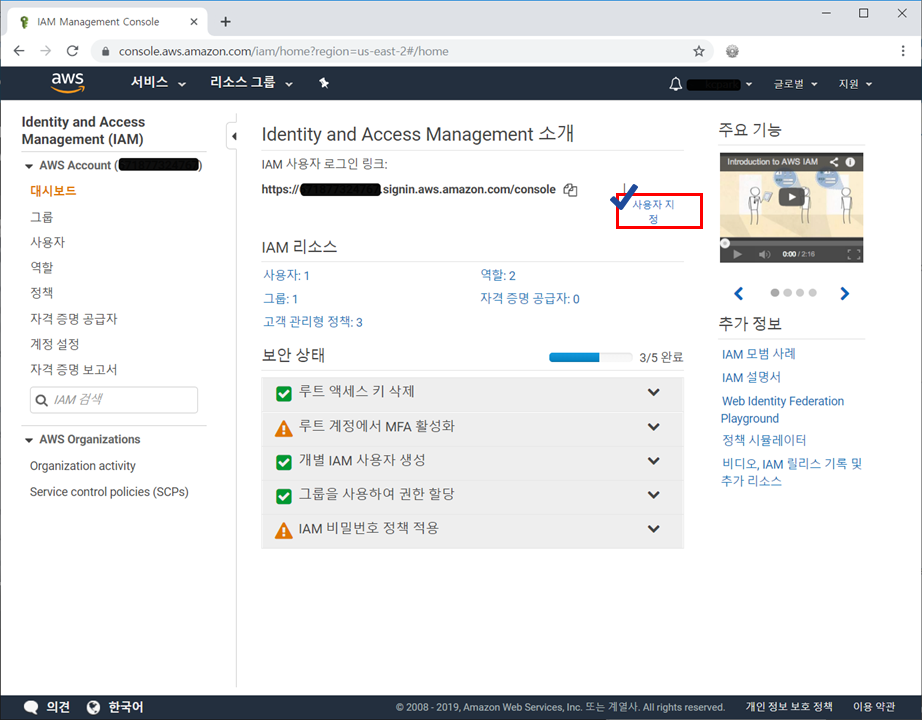Click green check for individual IAM user creation
Image resolution: width=922 pixels, height=720 pixels.
point(283,462)
